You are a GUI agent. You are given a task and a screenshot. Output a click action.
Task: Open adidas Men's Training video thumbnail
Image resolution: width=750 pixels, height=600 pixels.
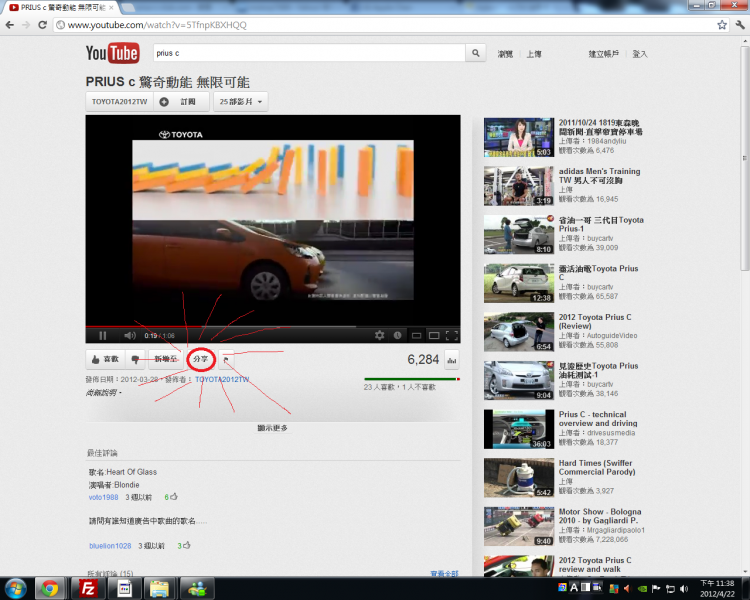coord(519,186)
